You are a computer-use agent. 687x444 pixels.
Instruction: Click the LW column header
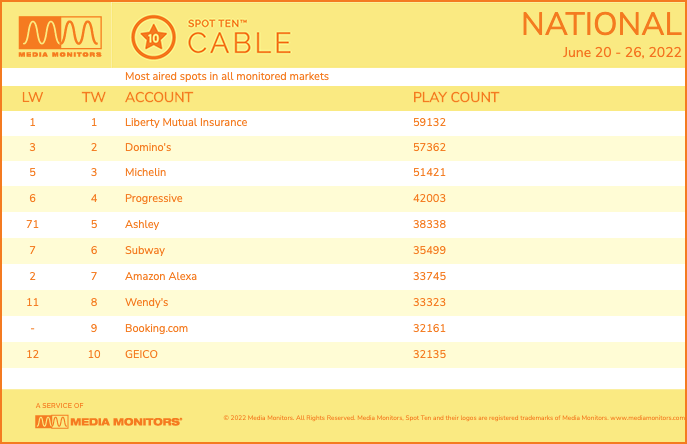[32, 97]
